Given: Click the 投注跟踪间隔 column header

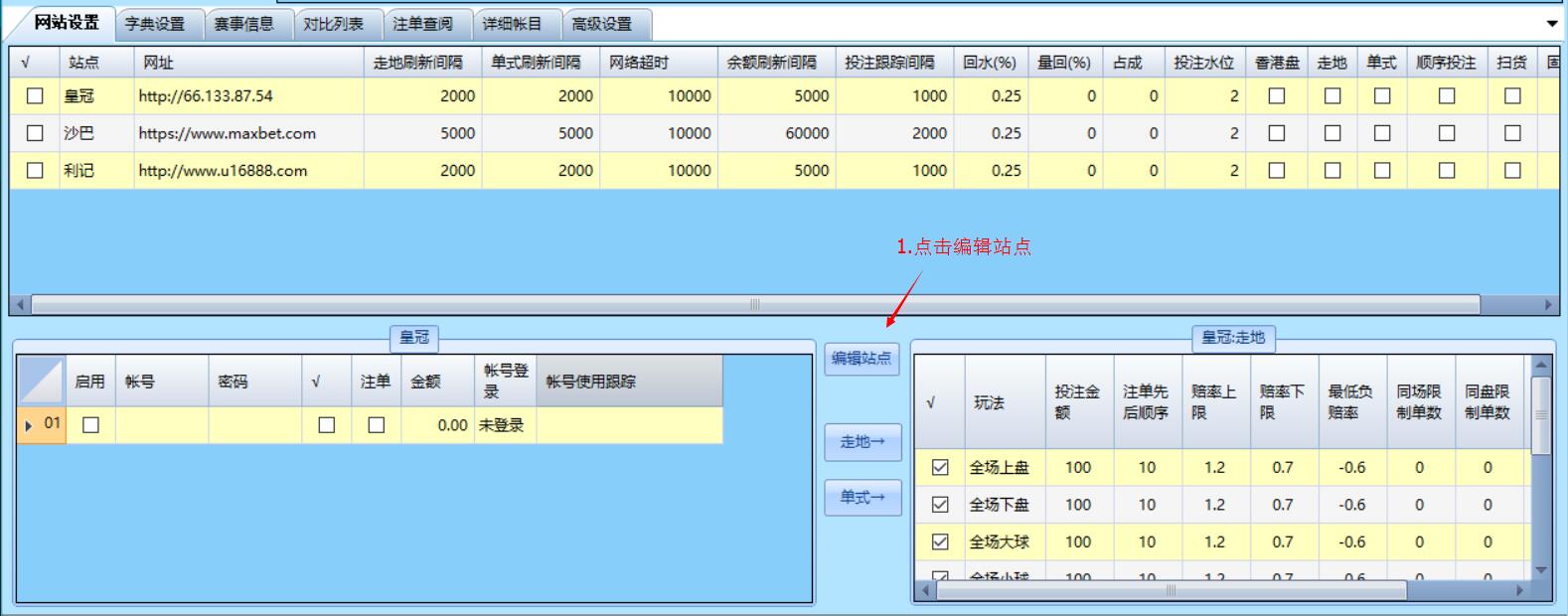Looking at the screenshot, I should tap(894, 63).
